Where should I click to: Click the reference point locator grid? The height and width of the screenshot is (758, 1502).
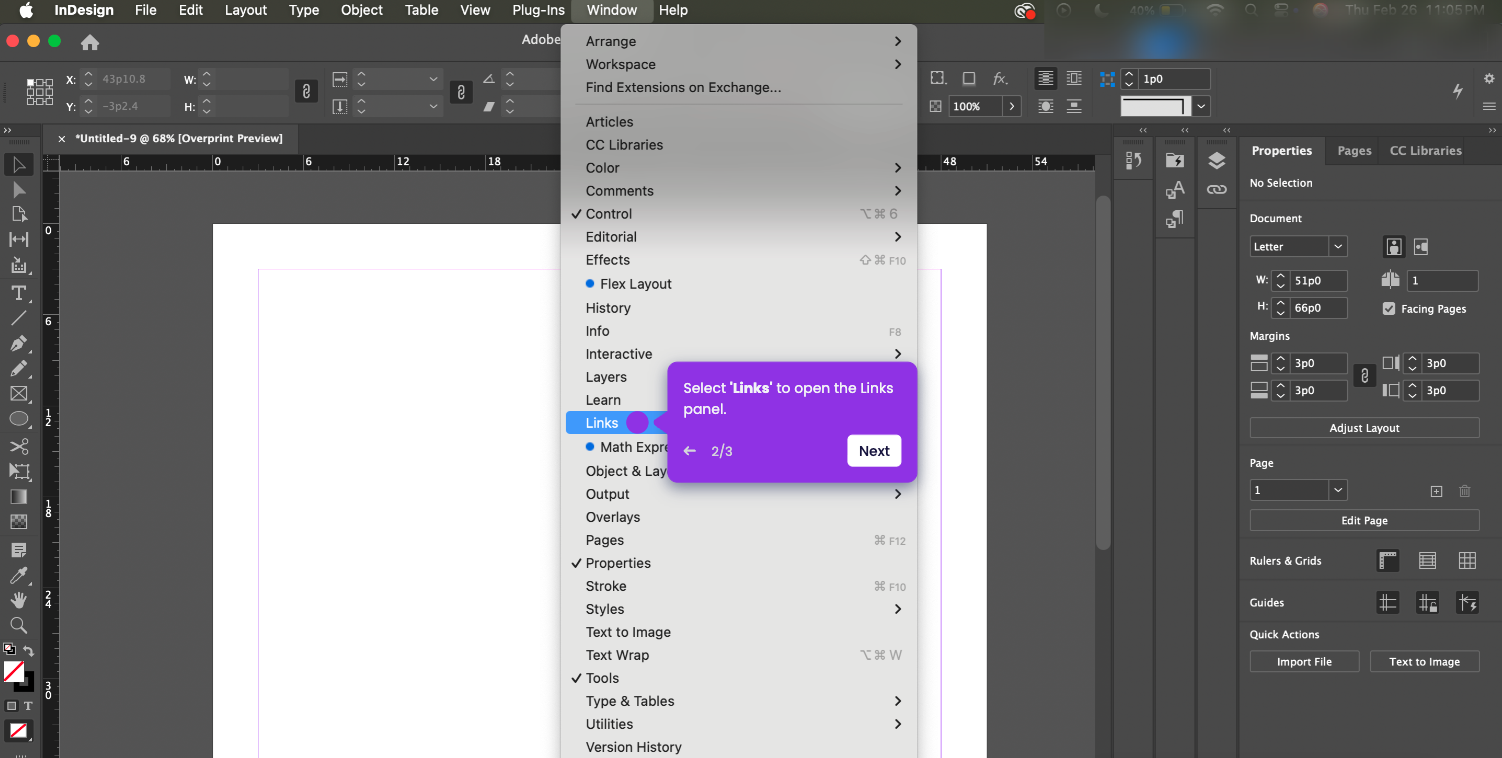coord(40,92)
